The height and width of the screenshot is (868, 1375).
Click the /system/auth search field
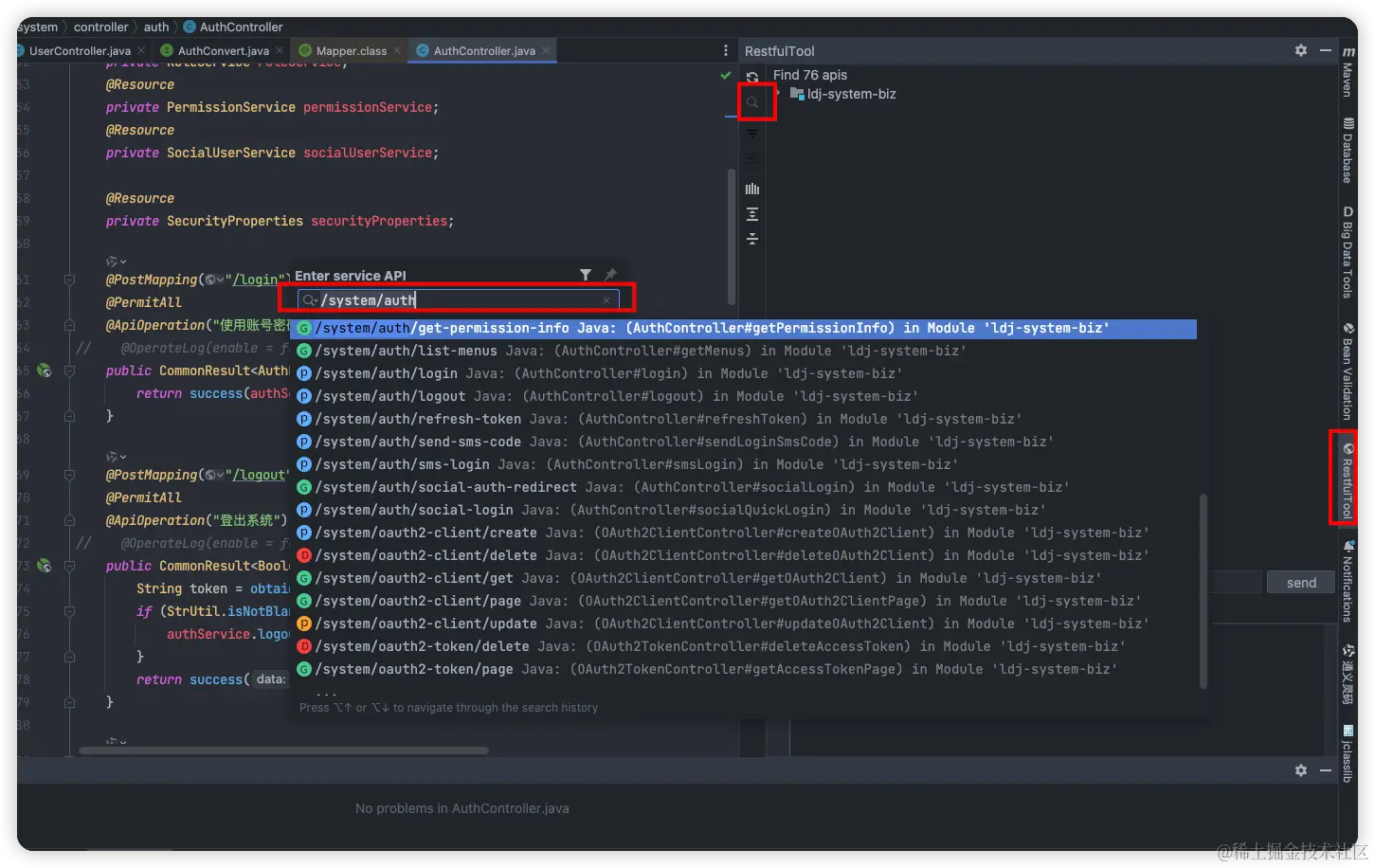point(459,300)
